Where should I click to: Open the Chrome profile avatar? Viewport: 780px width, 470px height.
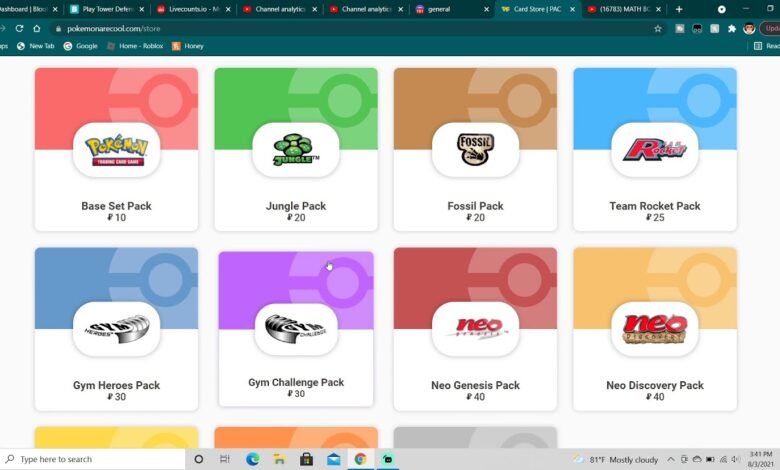click(x=749, y=28)
